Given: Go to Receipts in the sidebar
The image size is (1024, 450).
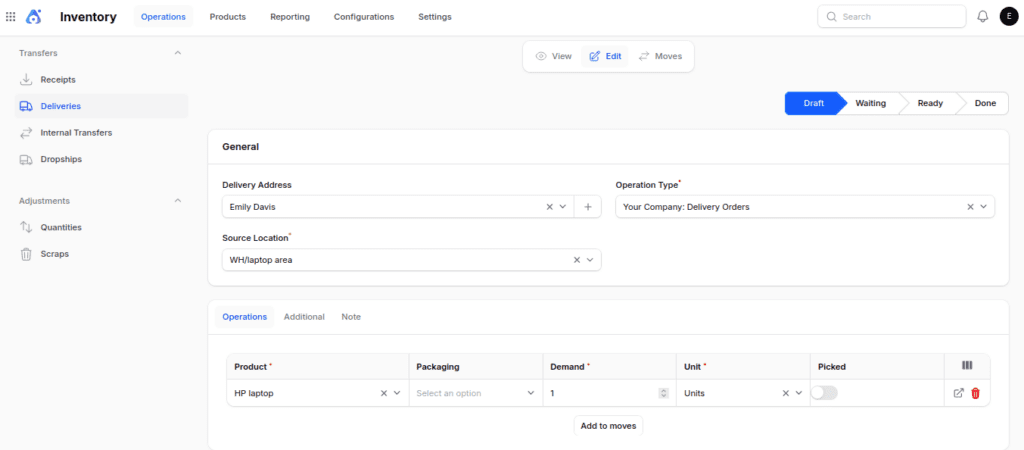Looking at the screenshot, I should pos(101,80).
